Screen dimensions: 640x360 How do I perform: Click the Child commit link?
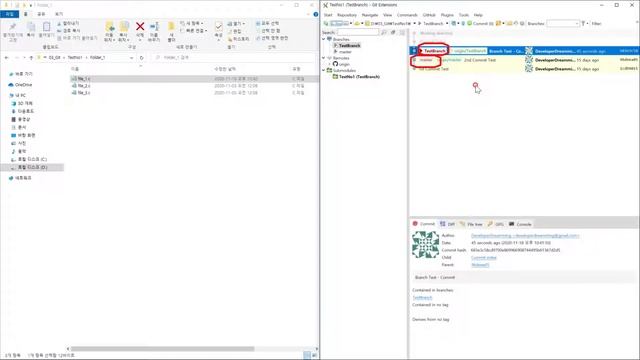(484, 258)
